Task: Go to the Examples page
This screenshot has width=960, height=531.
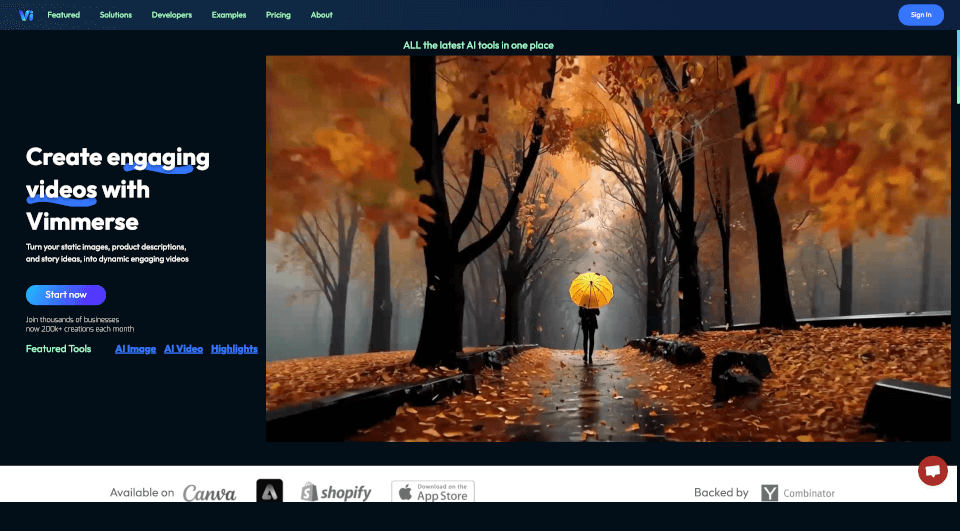Action: (229, 15)
